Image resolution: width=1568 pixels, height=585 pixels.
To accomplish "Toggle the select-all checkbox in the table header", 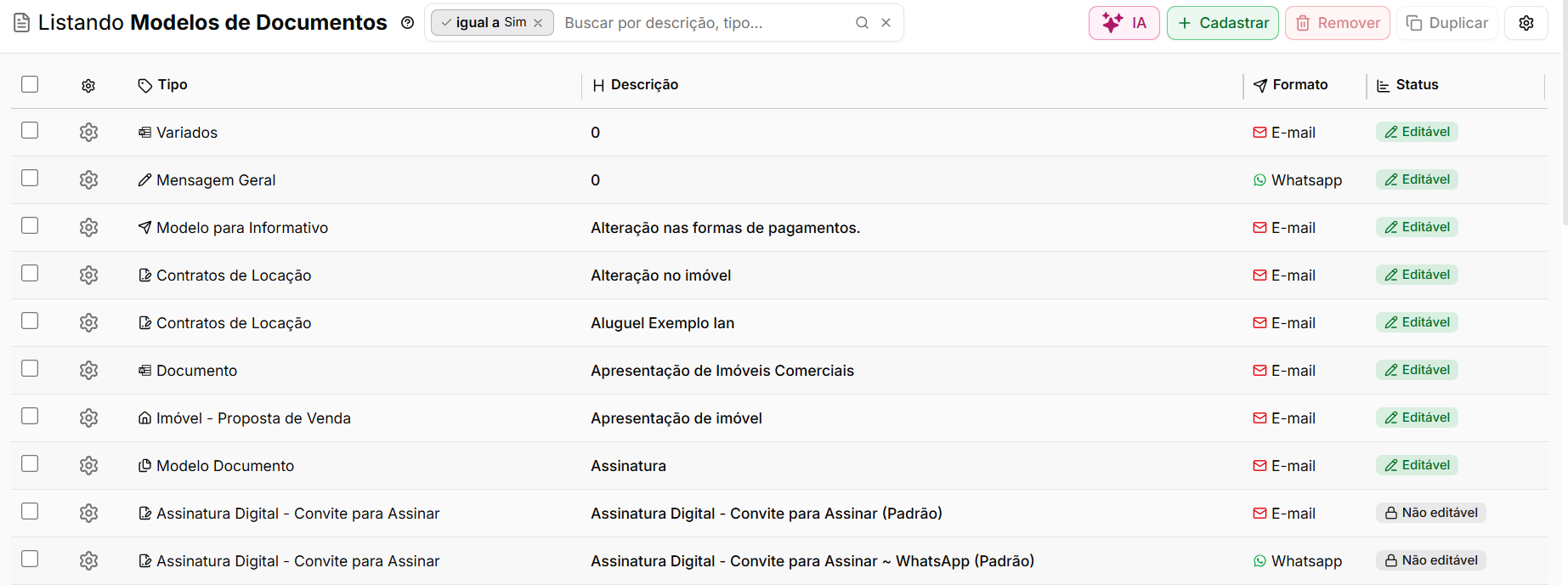I will tap(30, 84).
